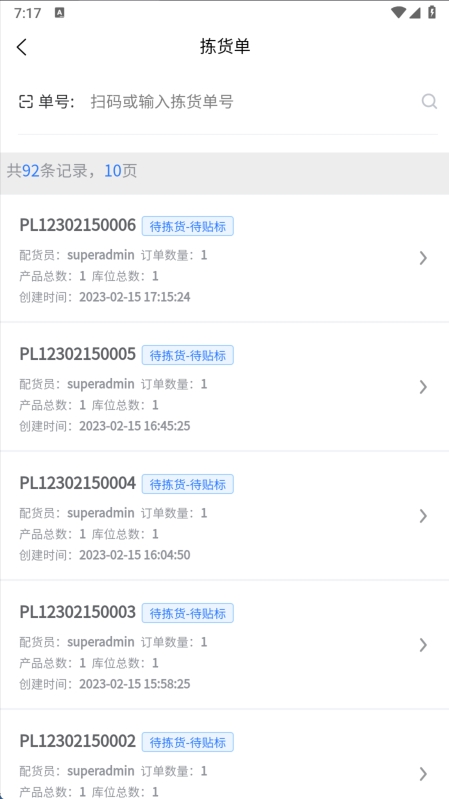
Task: Tap creation time 2023-02-15 17:15:24 row
Action: [x=105, y=297]
